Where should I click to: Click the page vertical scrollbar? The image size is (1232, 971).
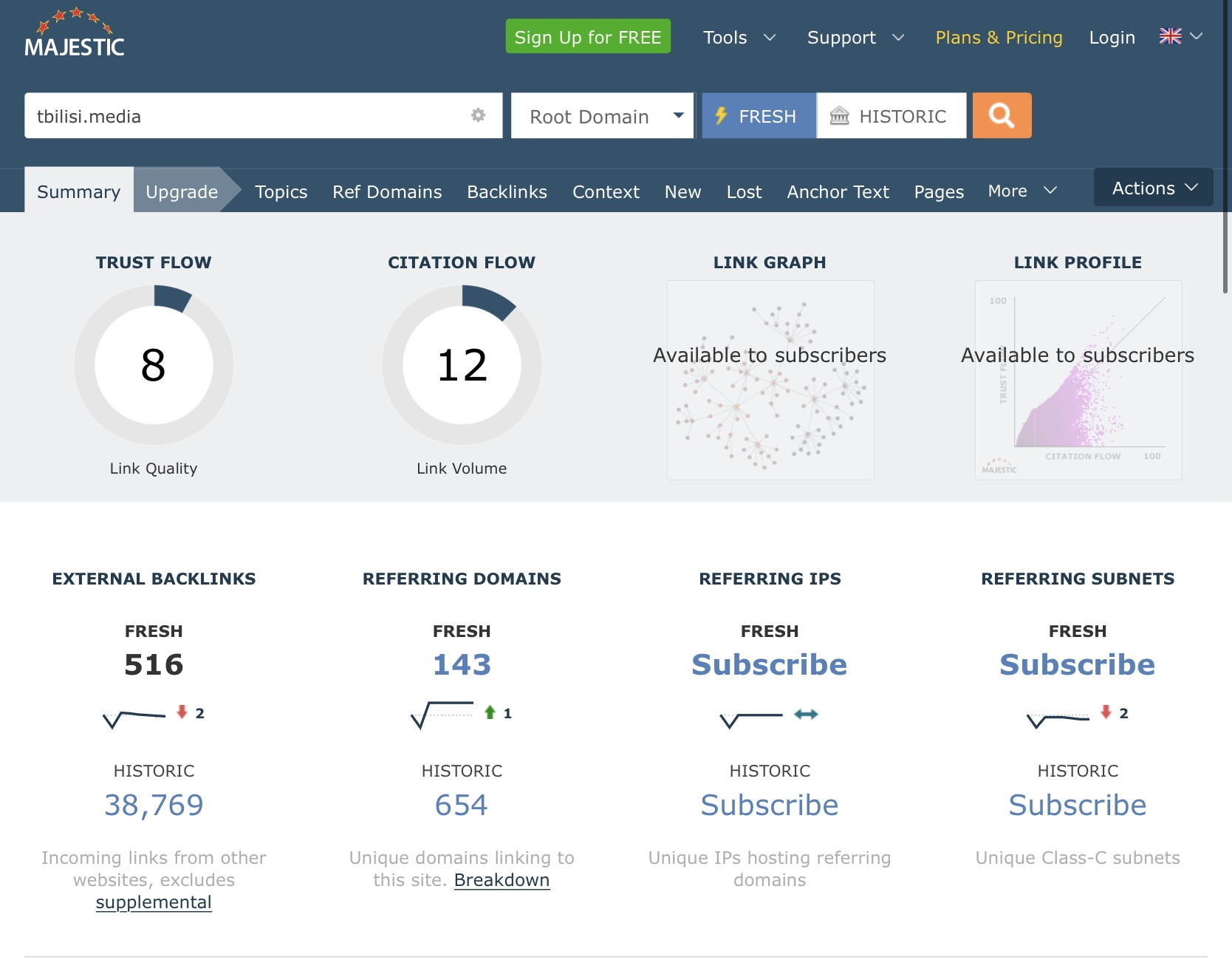click(1225, 148)
